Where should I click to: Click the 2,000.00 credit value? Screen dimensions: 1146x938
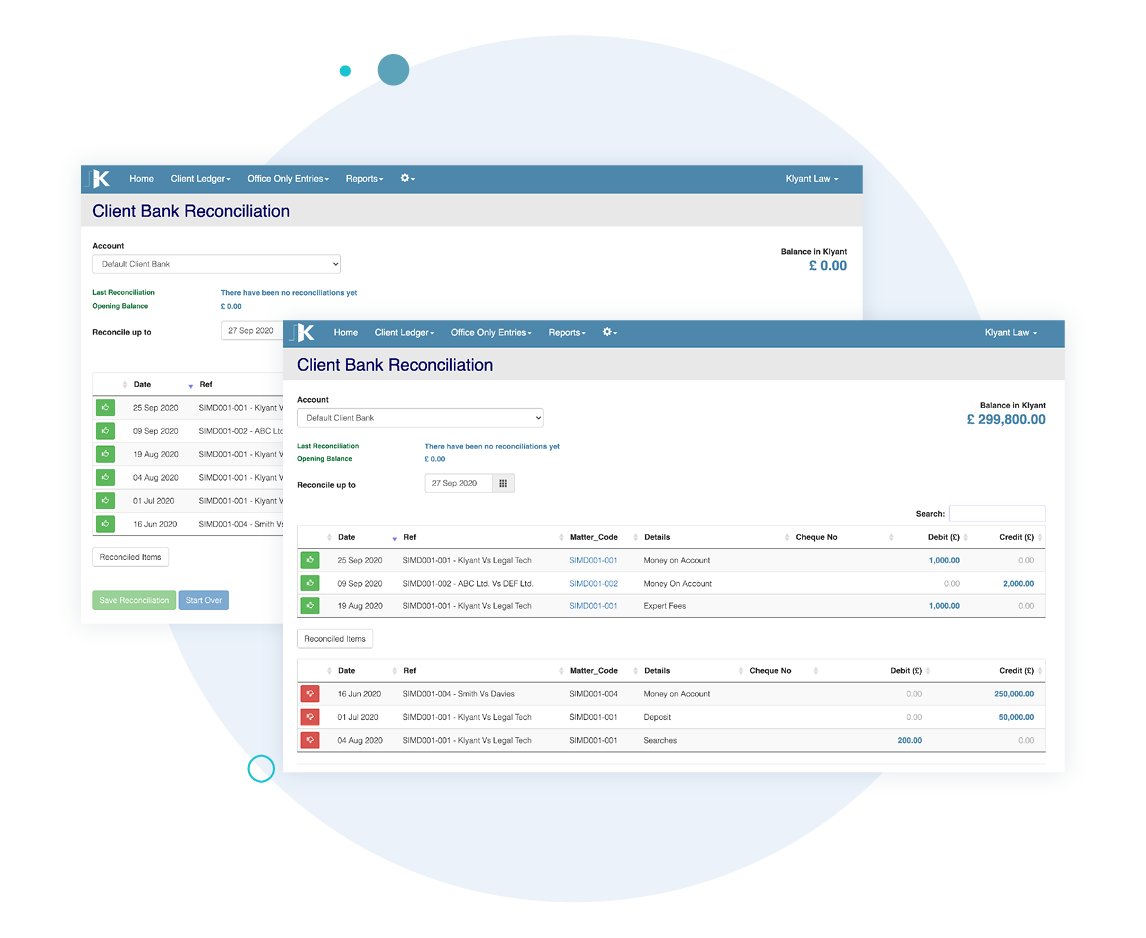tap(1018, 584)
